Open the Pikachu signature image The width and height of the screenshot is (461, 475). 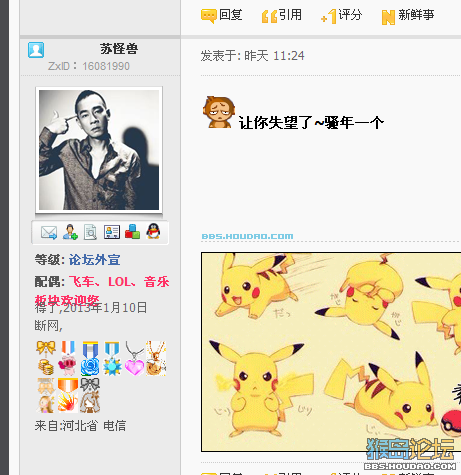[x=331, y=352]
